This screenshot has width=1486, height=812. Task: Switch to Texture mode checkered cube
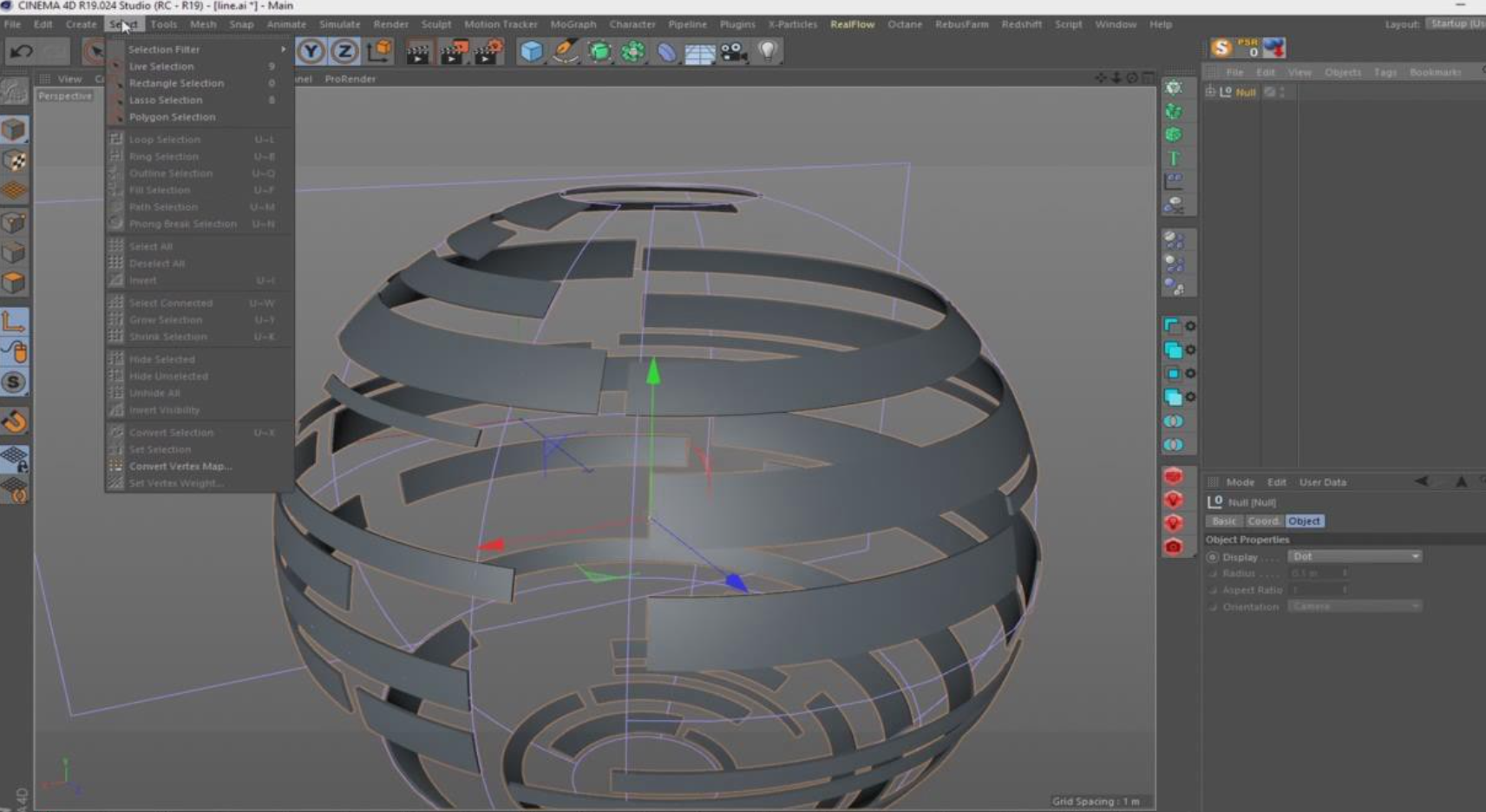click(14, 161)
